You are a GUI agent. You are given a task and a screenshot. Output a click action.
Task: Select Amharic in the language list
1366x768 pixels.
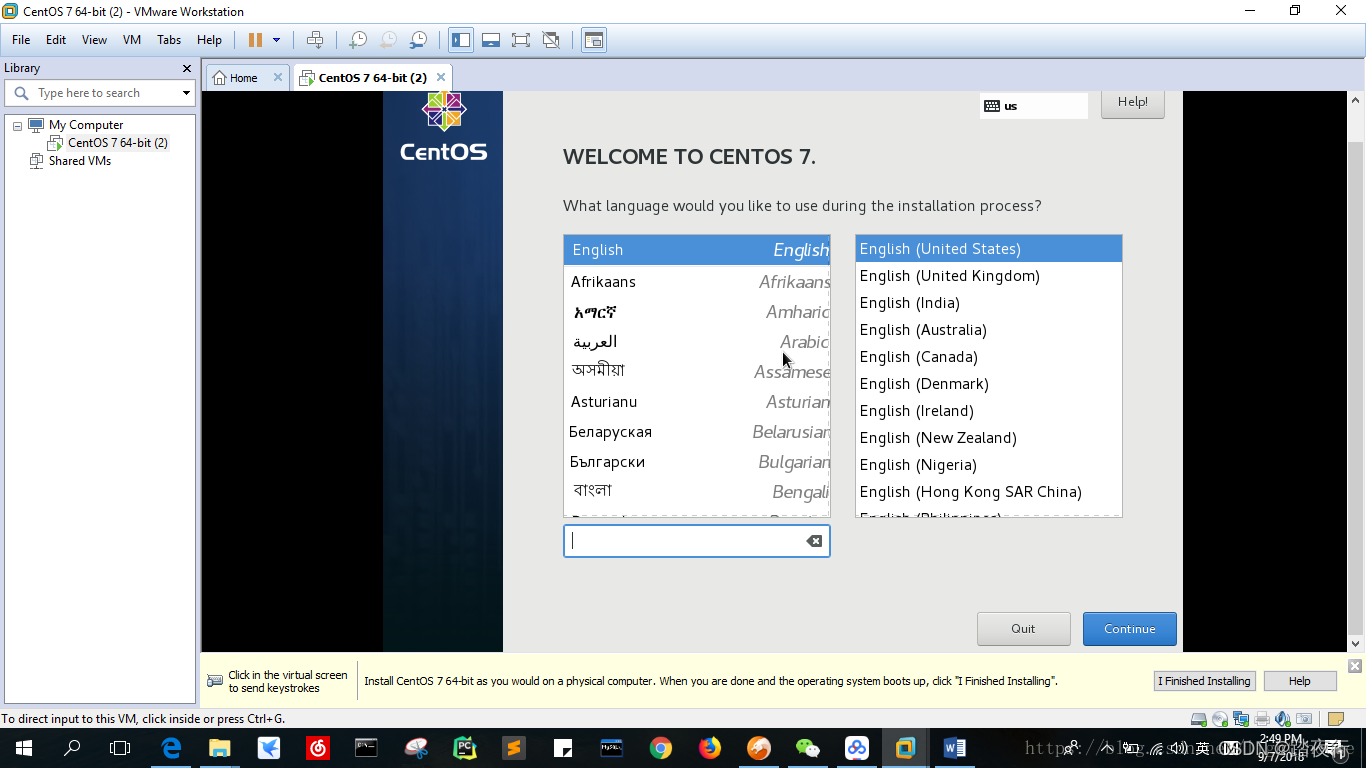pyautogui.click(x=697, y=312)
